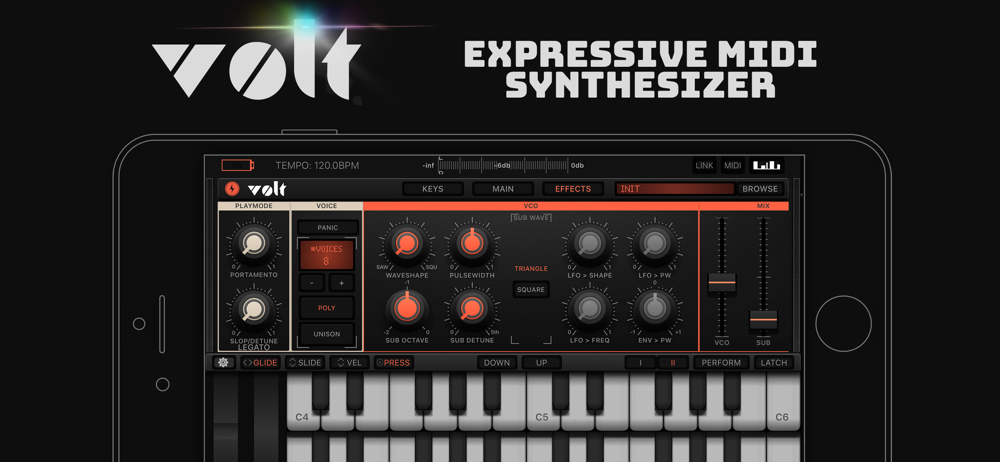The image size is (1000, 462).
Task: Shift keyboard octave UP
Action: pyautogui.click(x=541, y=362)
